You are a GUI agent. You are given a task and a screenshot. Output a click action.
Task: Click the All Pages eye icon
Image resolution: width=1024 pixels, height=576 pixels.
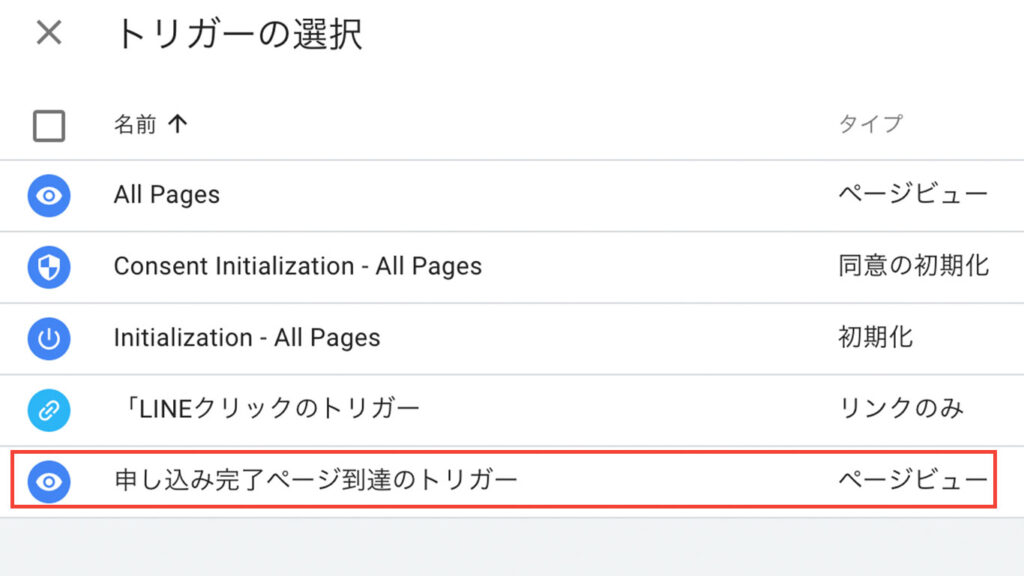coord(49,195)
